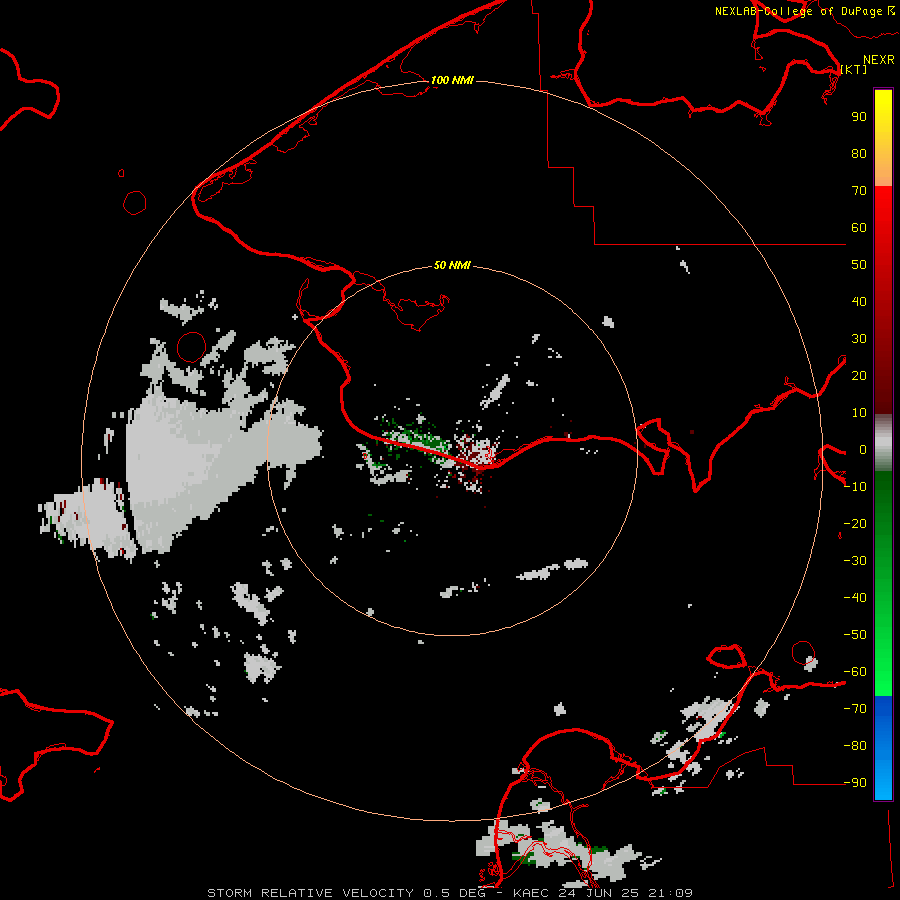The image size is (900, 900).
Task: Click the -60 value on velocity scale
Action: [855, 672]
